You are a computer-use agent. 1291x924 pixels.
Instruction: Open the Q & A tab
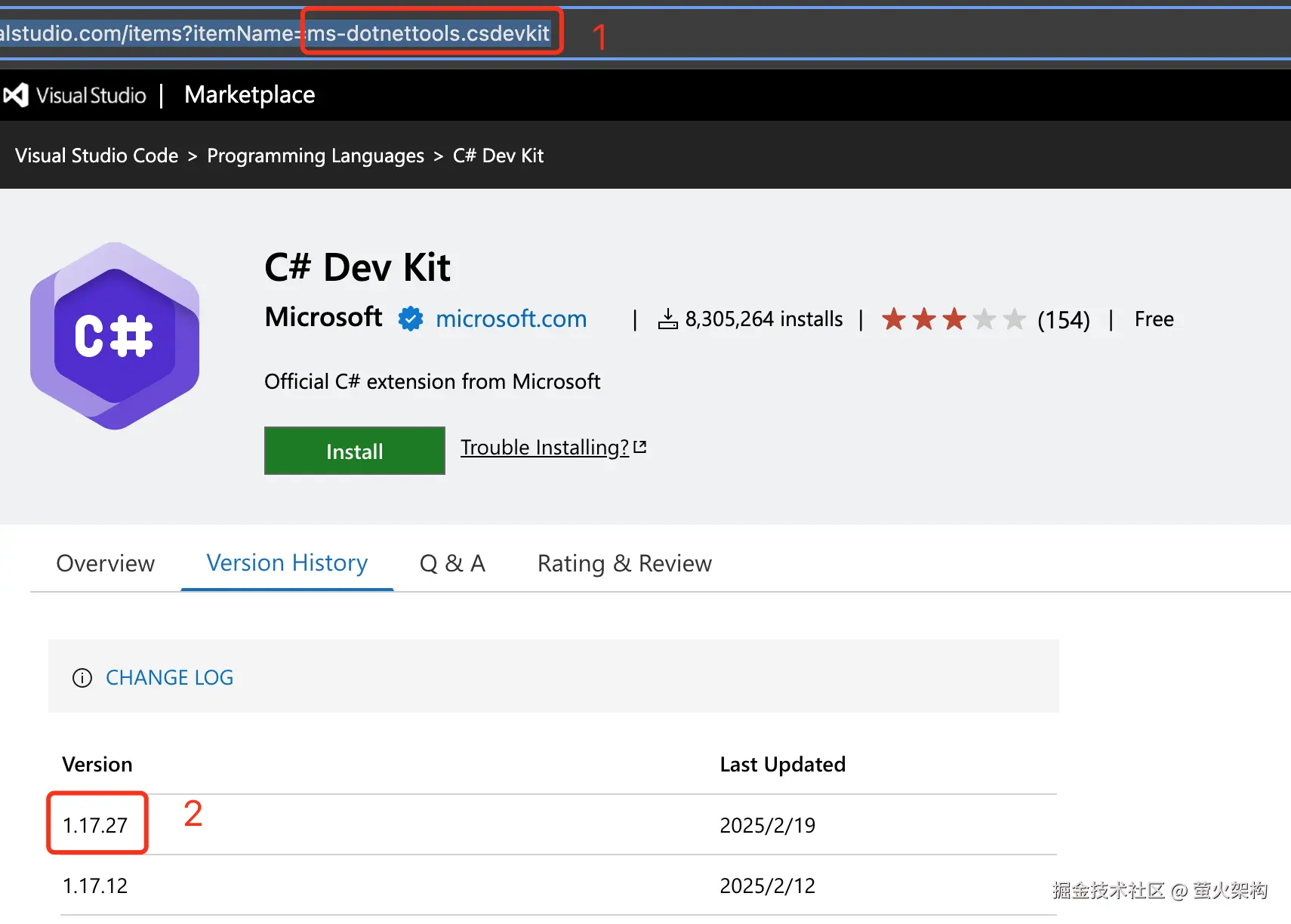pyautogui.click(x=452, y=563)
